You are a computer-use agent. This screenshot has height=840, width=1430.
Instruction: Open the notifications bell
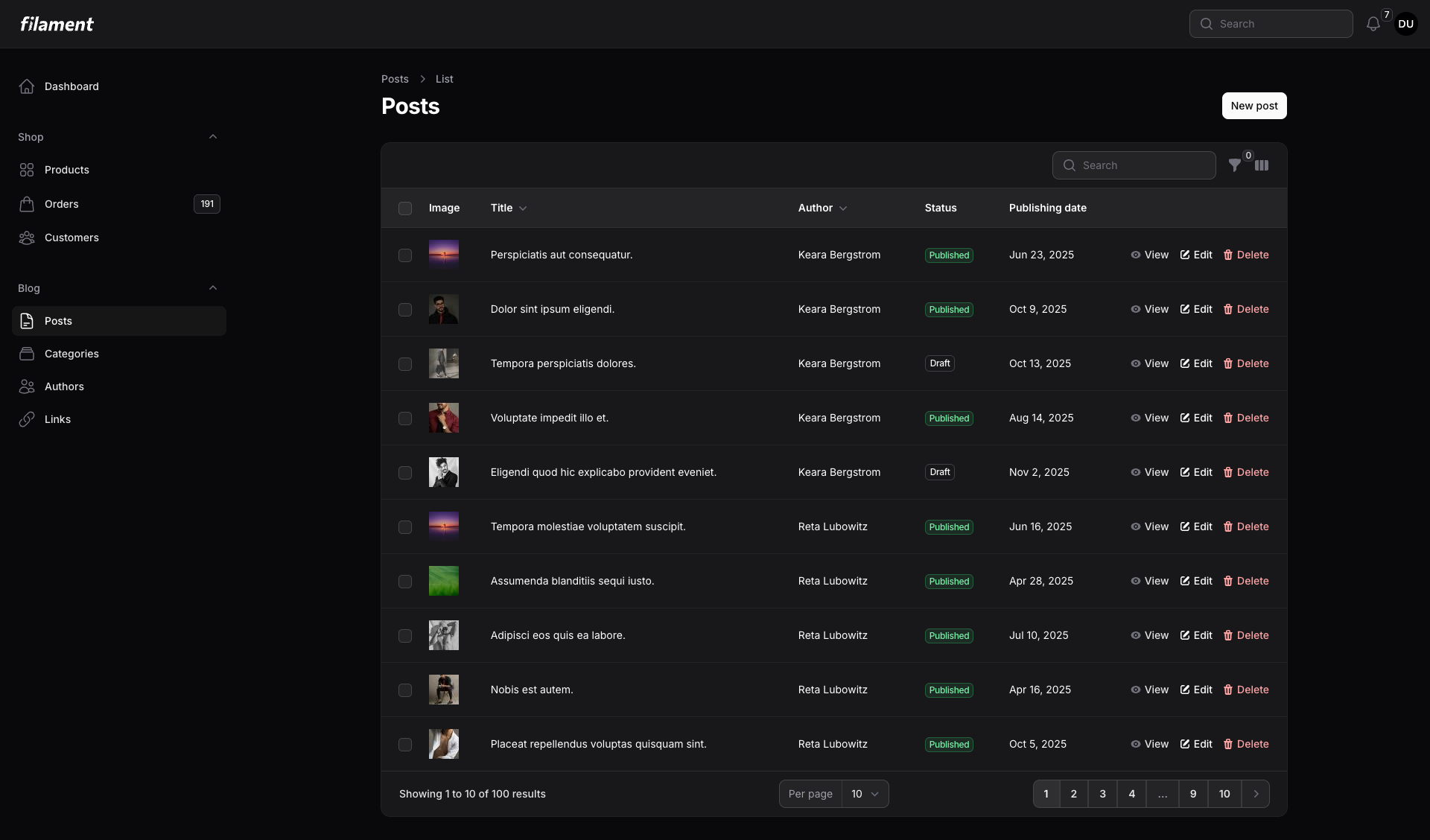pos(1373,24)
